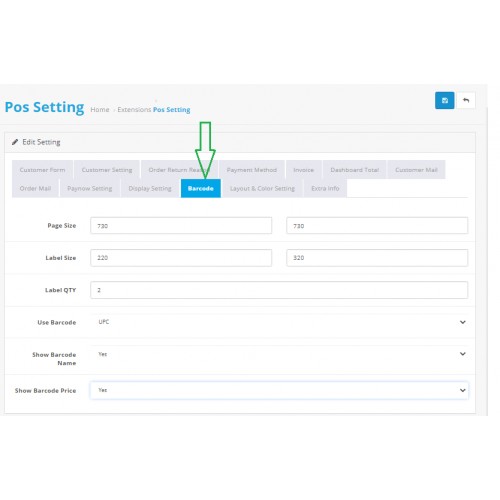
Task: Select the Payment Method tab
Action: click(x=252, y=170)
